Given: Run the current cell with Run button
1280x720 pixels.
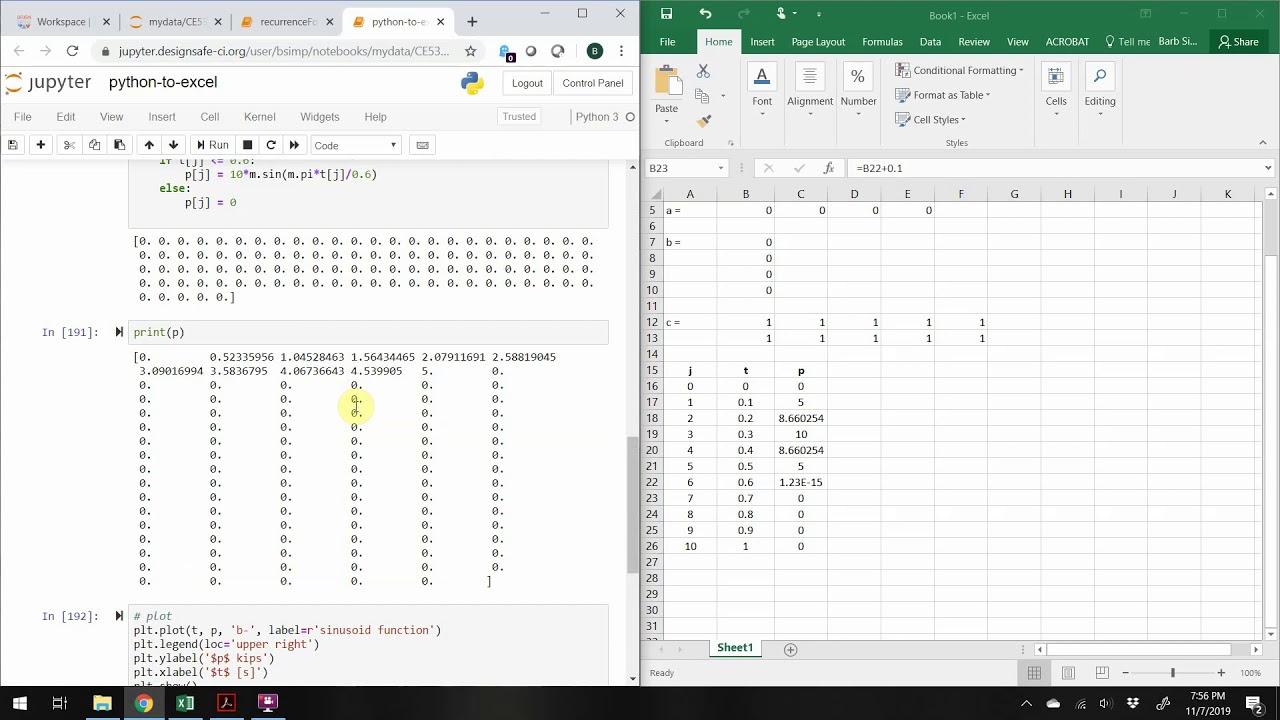Looking at the screenshot, I should [x=212, y=145].
